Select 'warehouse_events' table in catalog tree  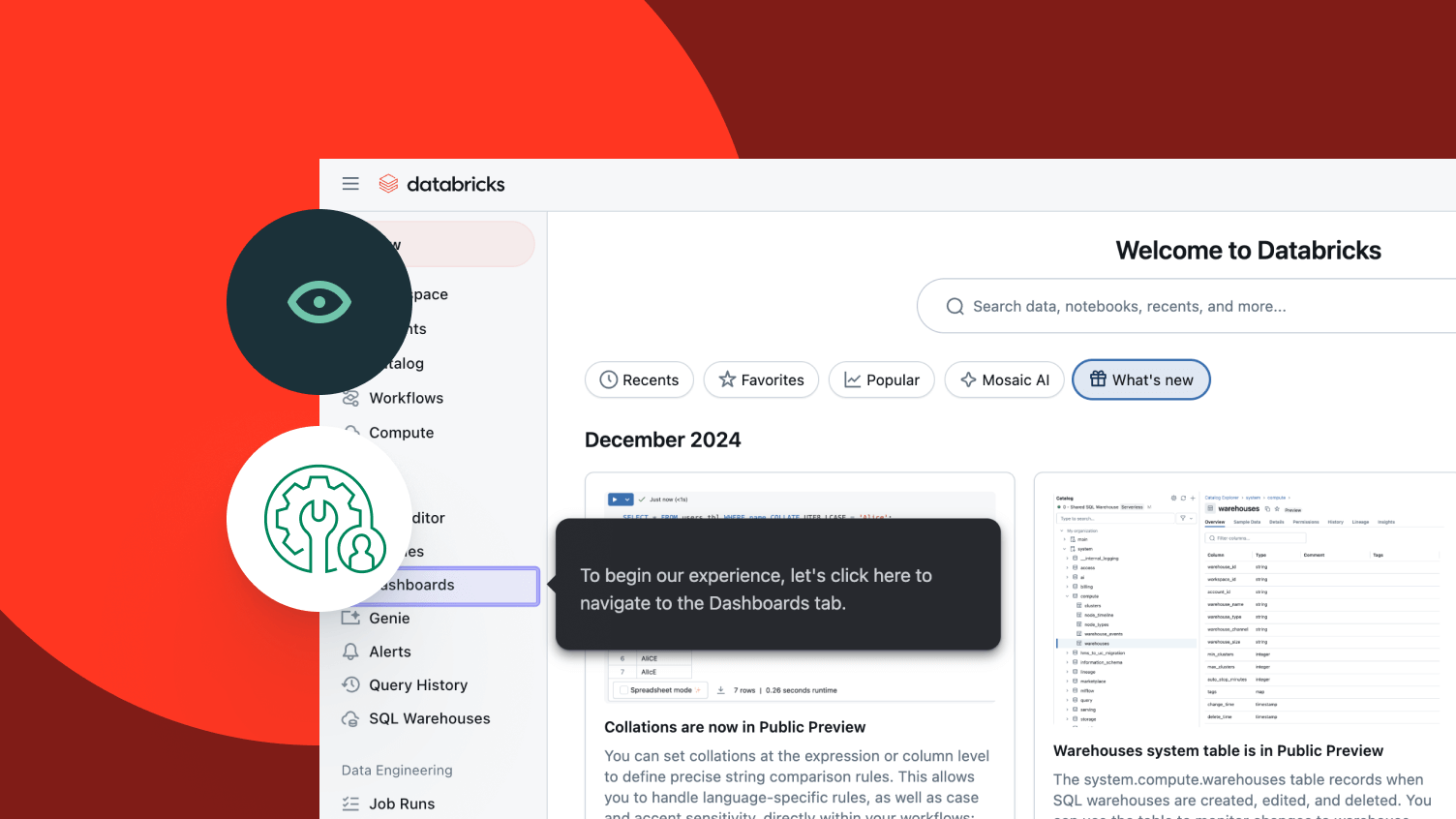coord(1103,634)
